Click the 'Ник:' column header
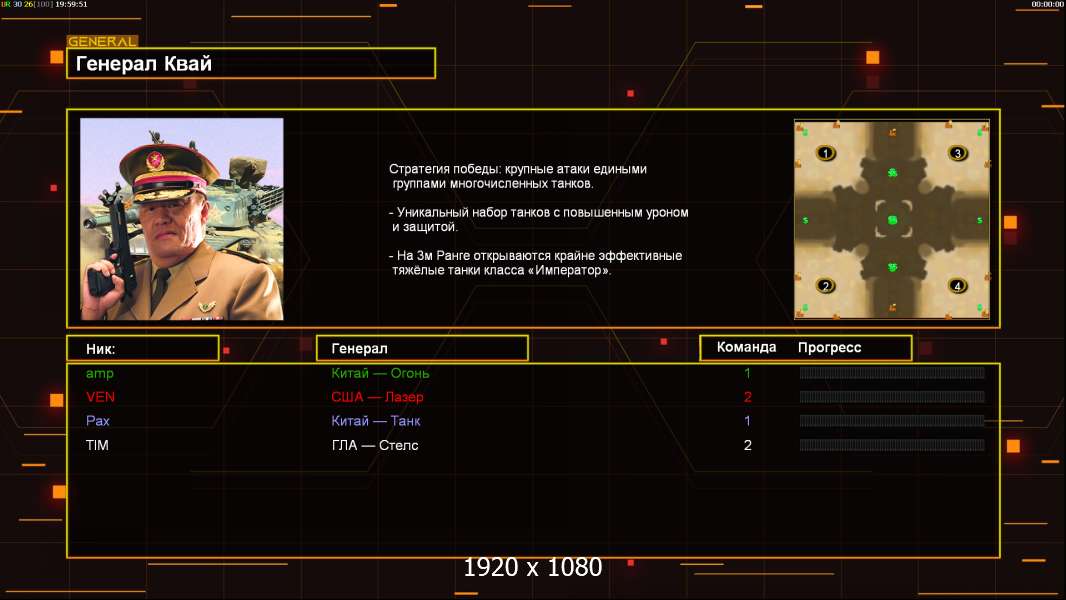 [143, 349]
